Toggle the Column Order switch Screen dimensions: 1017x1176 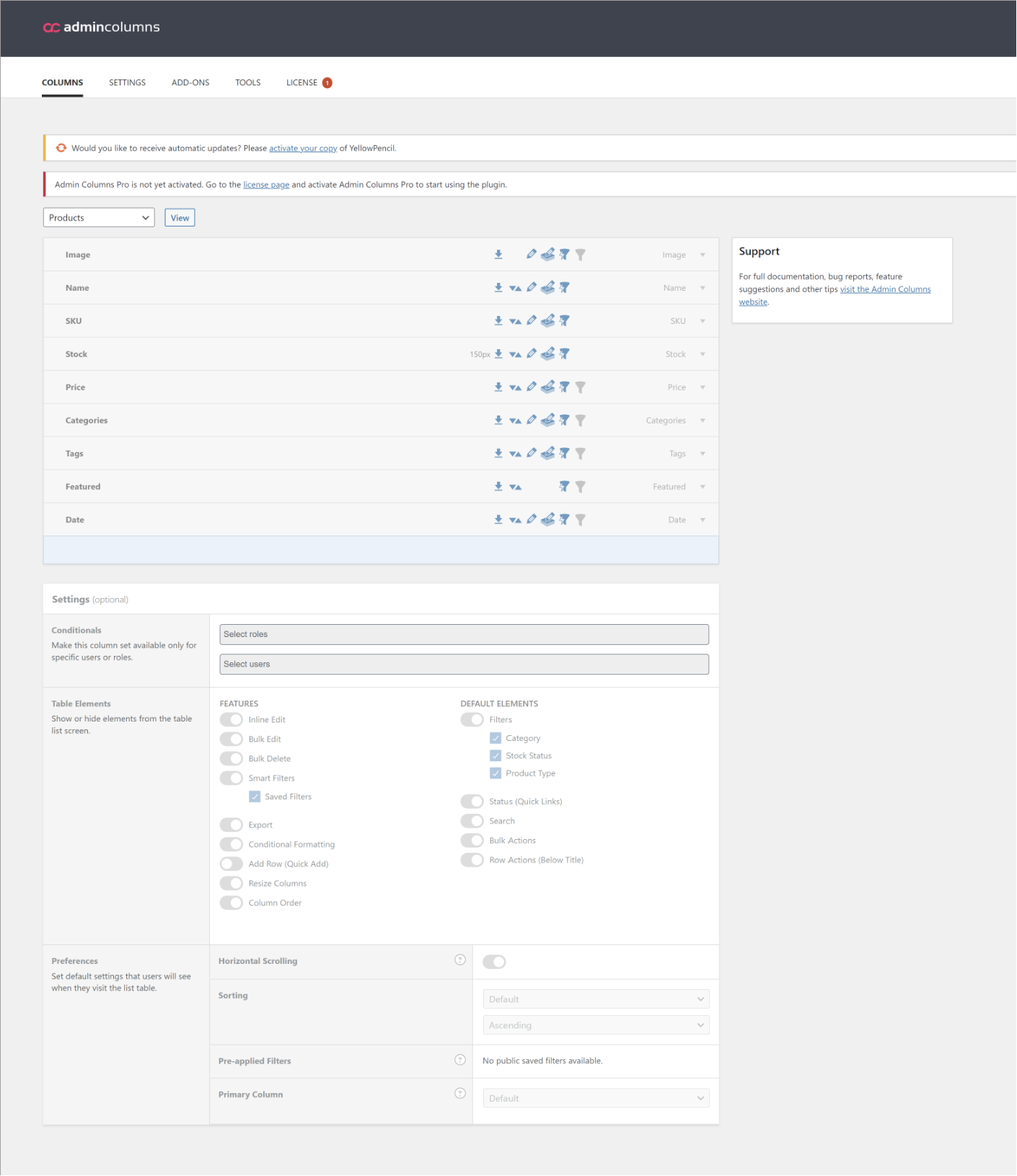(x=232, y=903)
